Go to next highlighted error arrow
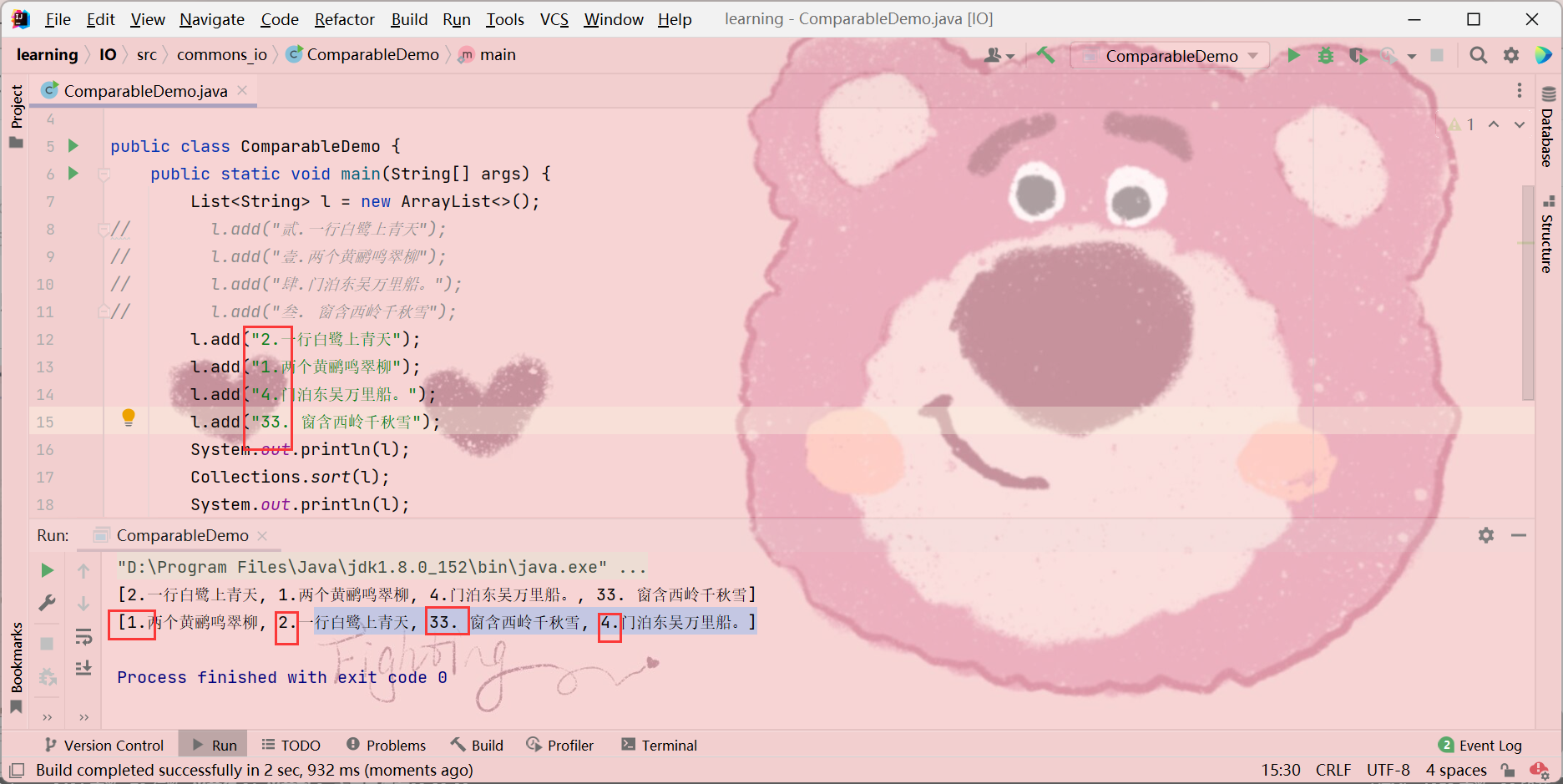 click(1520, 124)
